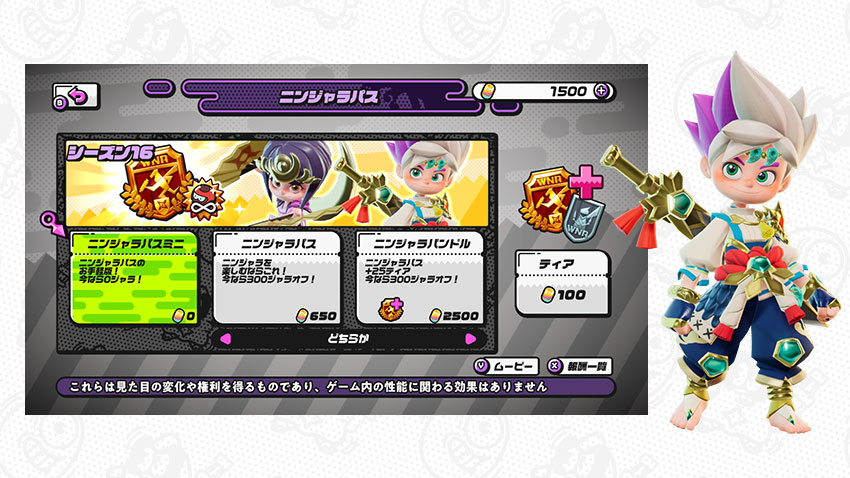Click the Jala currency coin icon

[x=487, y=91]
